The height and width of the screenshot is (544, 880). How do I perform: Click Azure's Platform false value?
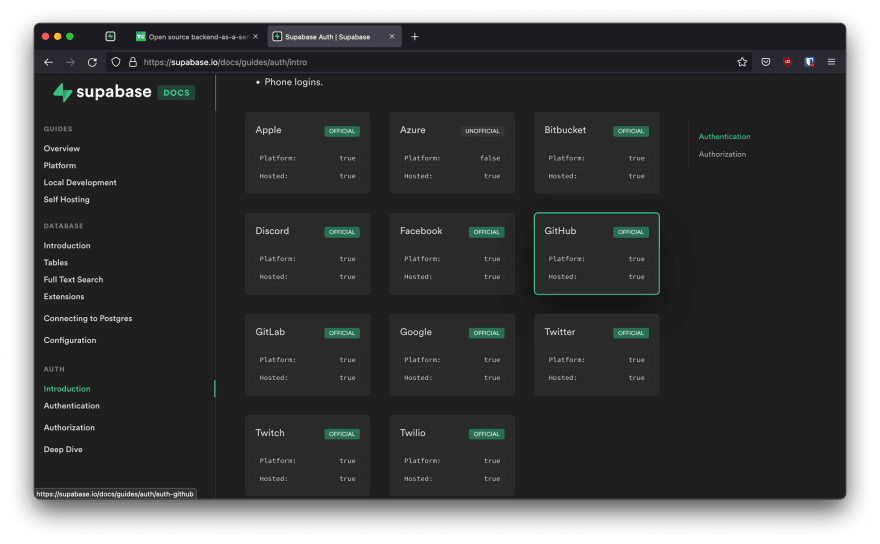point(490,158)
